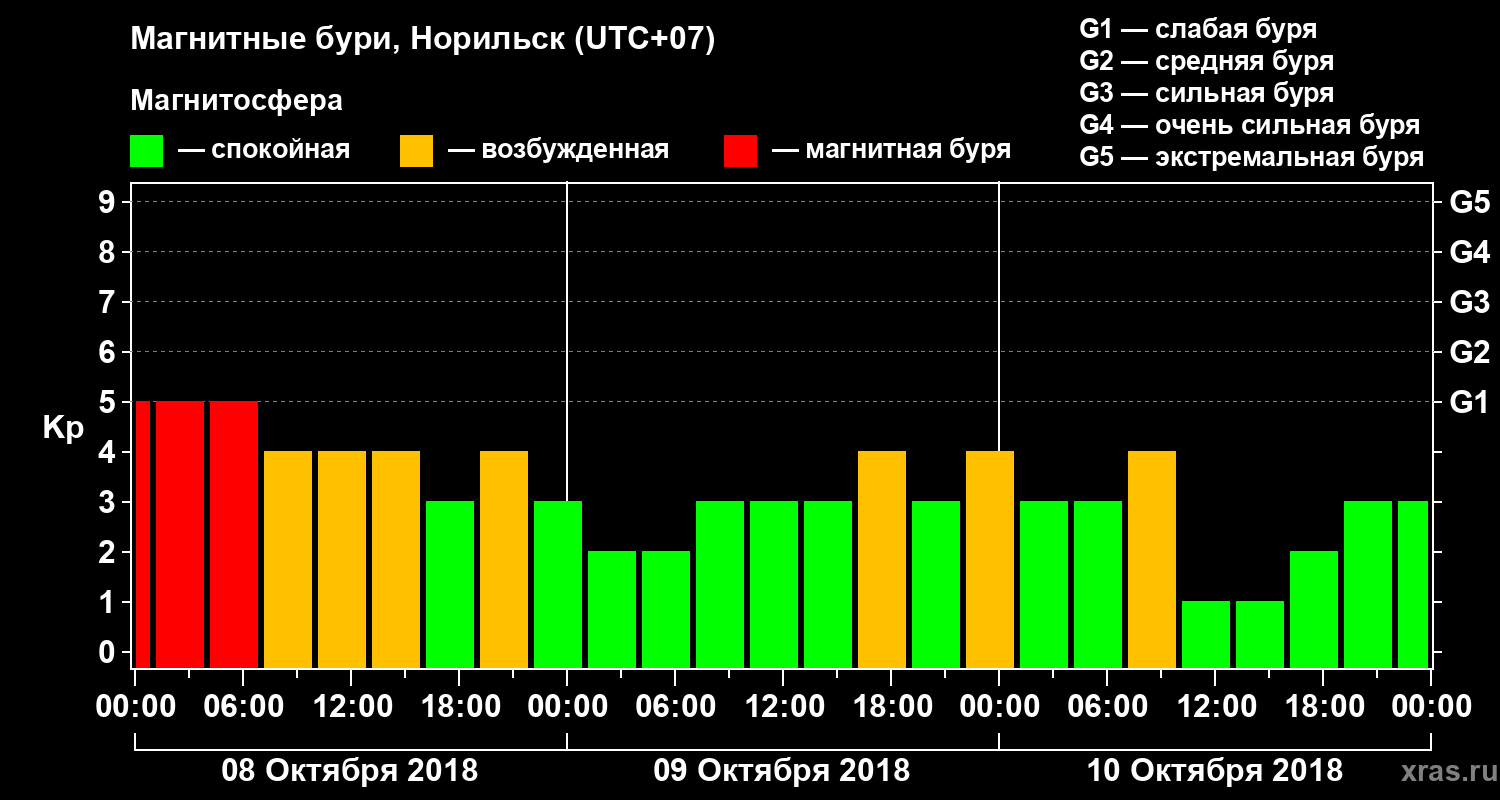Click the orange Kp 4 bar over 18:00, 09 October
Viewport: 1500px width, 800px height.
pyautogui.click(x=882, y=560)
